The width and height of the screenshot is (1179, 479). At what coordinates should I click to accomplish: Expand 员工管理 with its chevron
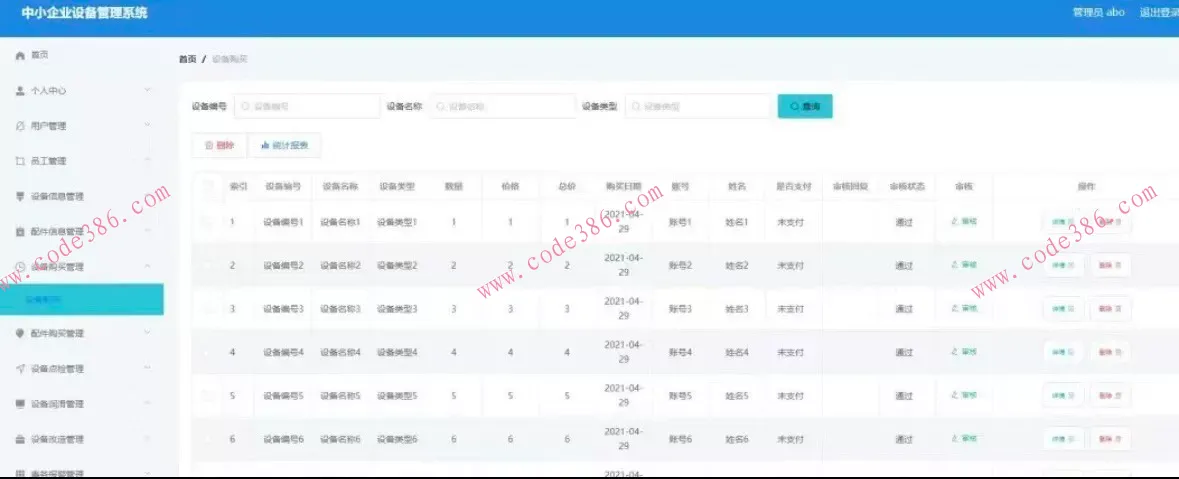click(147, 160)
